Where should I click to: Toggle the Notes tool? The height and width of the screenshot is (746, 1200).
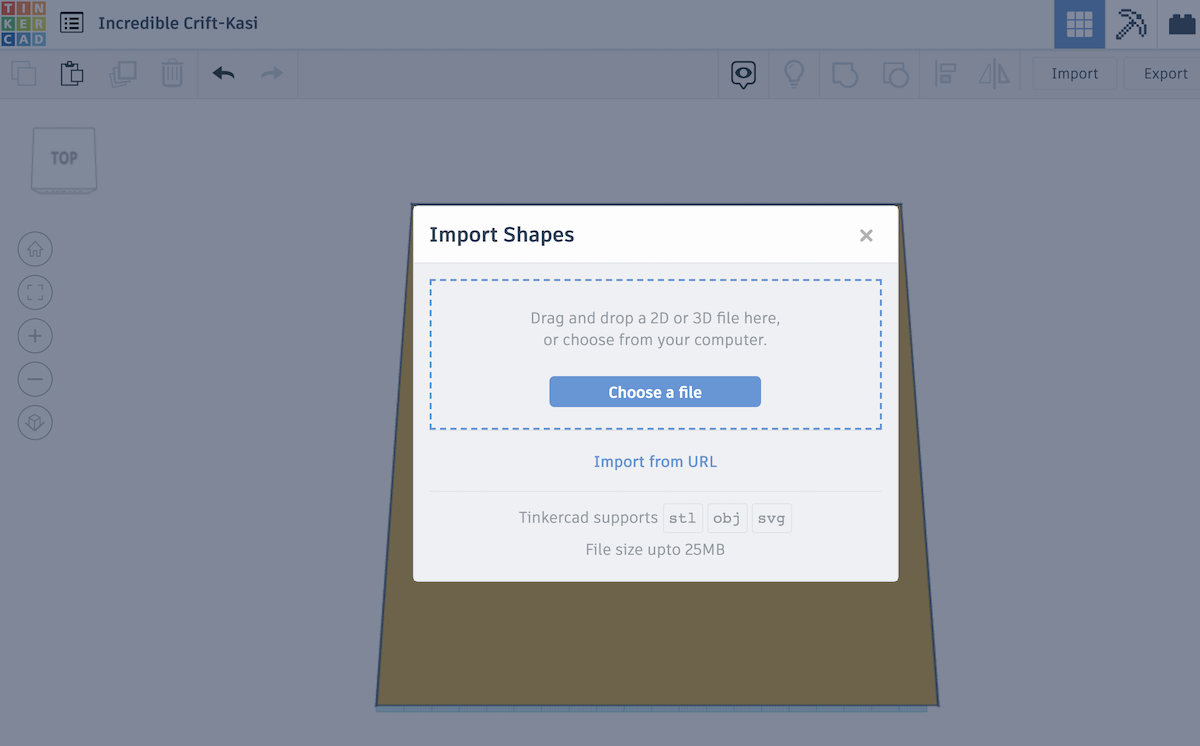743,73
